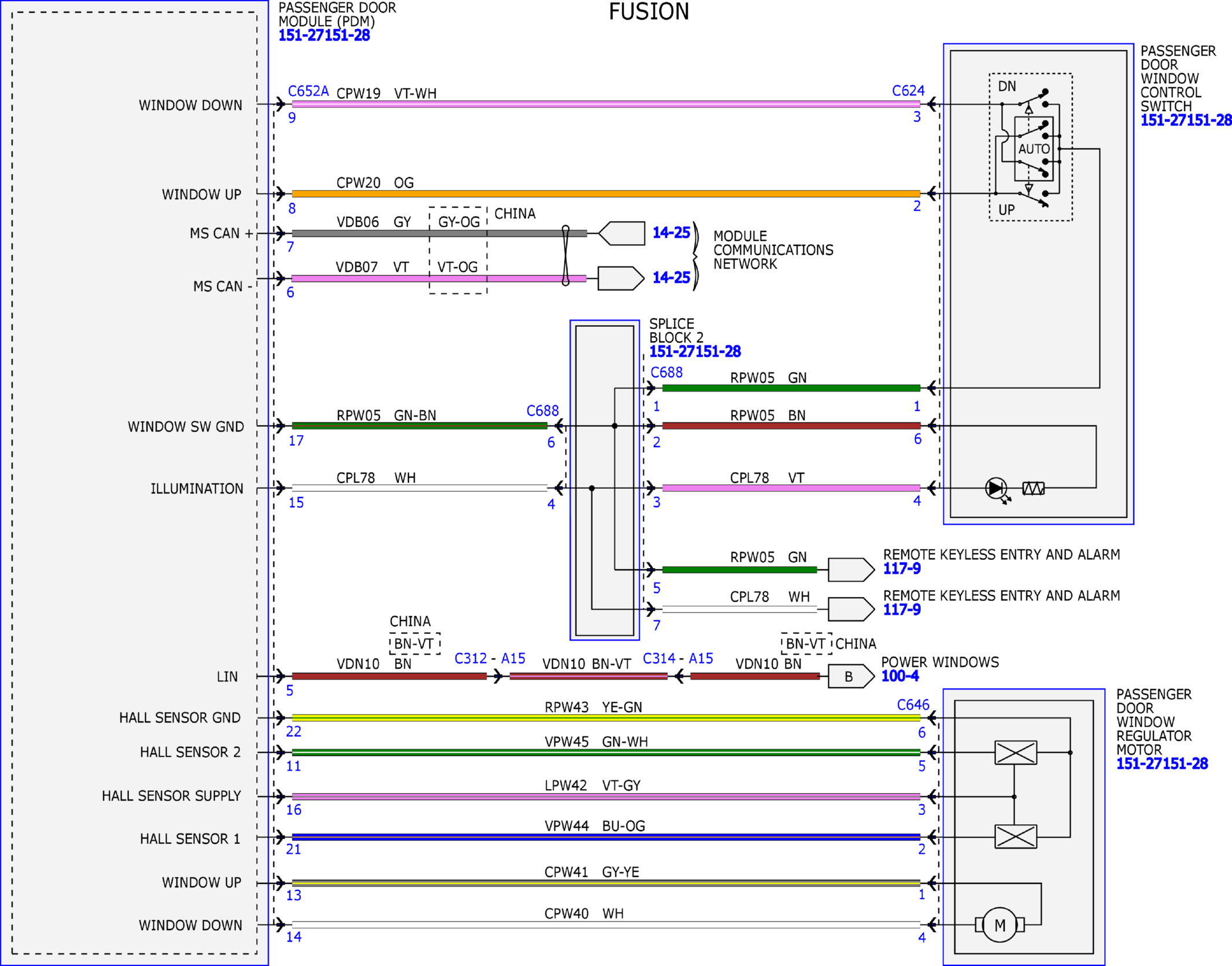Click the C652A connector label
1232x966 pixels.
(x=308, y=91)
